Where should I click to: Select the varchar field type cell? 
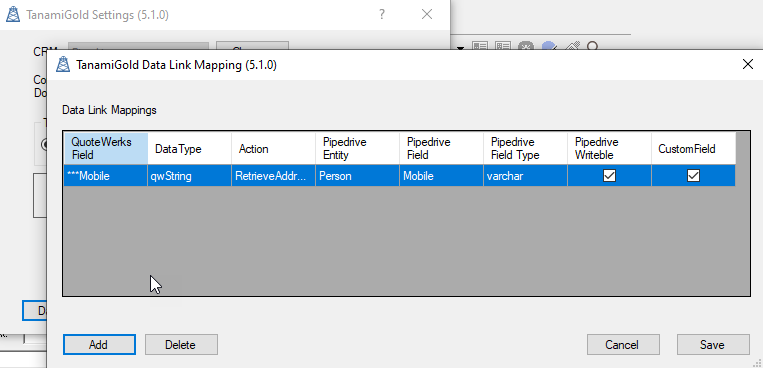[526, 176]
